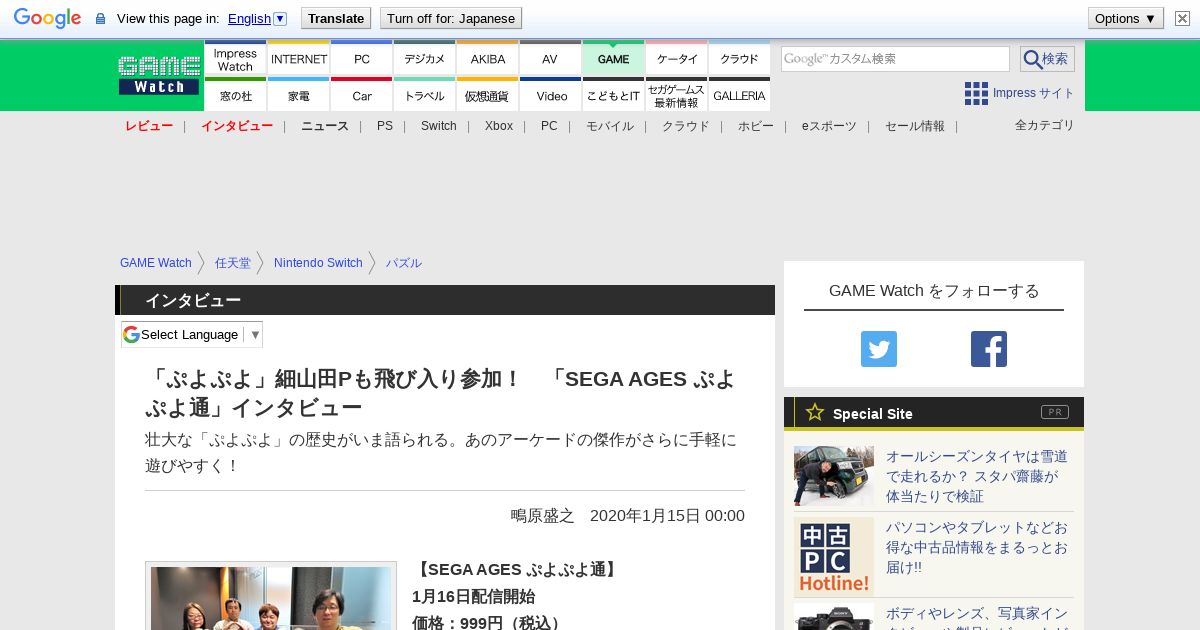
Task: Click the Impress site grid icon
Action: [x=976, y=93]
